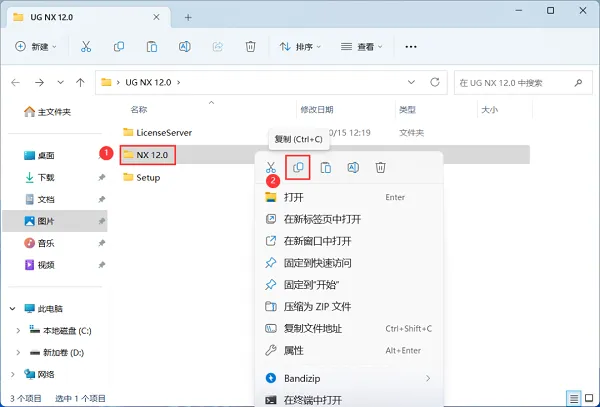Choose 固定到"开始"
Image resolution: width=600 pixels, height=407 pixels.
pyautogui.click(x=349, y=285)
